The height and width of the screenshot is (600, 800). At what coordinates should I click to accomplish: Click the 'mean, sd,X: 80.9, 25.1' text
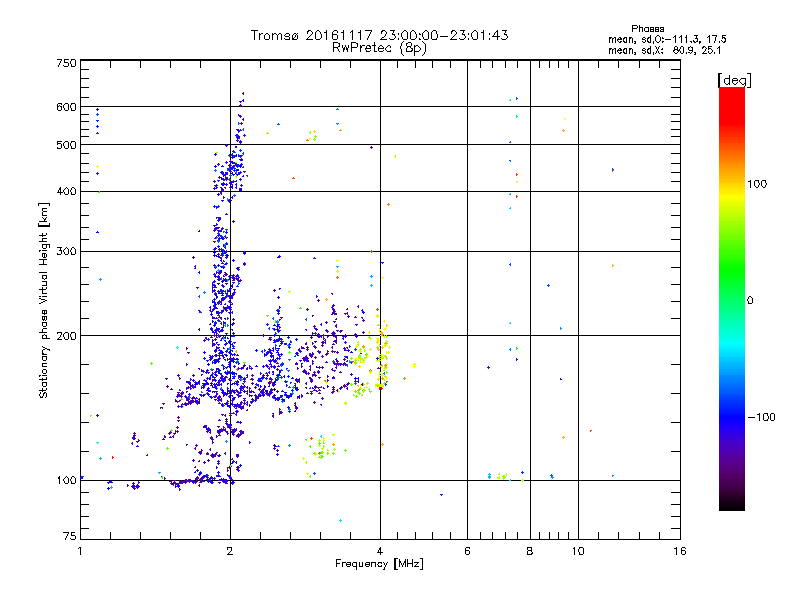click(x=664, y=50)
